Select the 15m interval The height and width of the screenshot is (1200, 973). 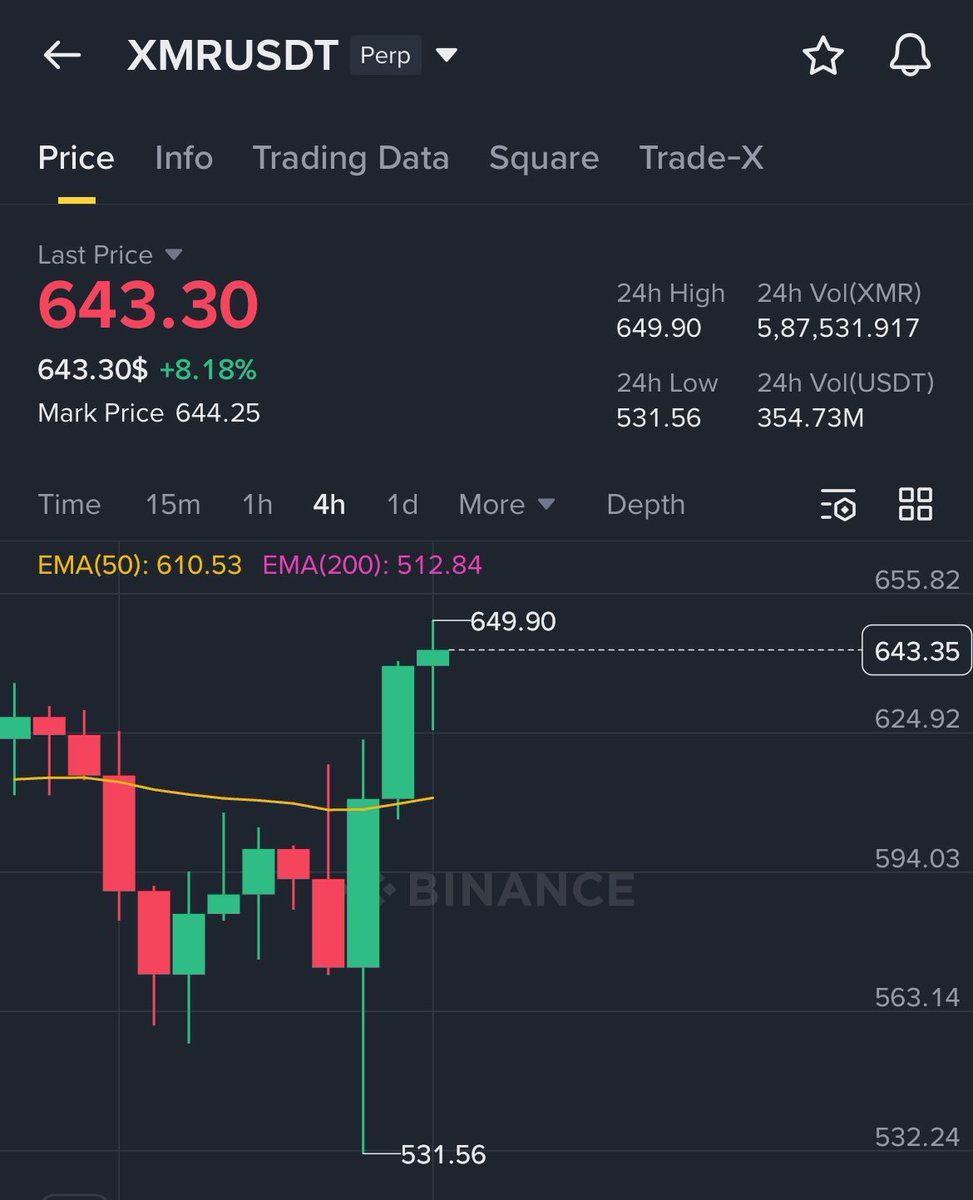coord(173,504)
